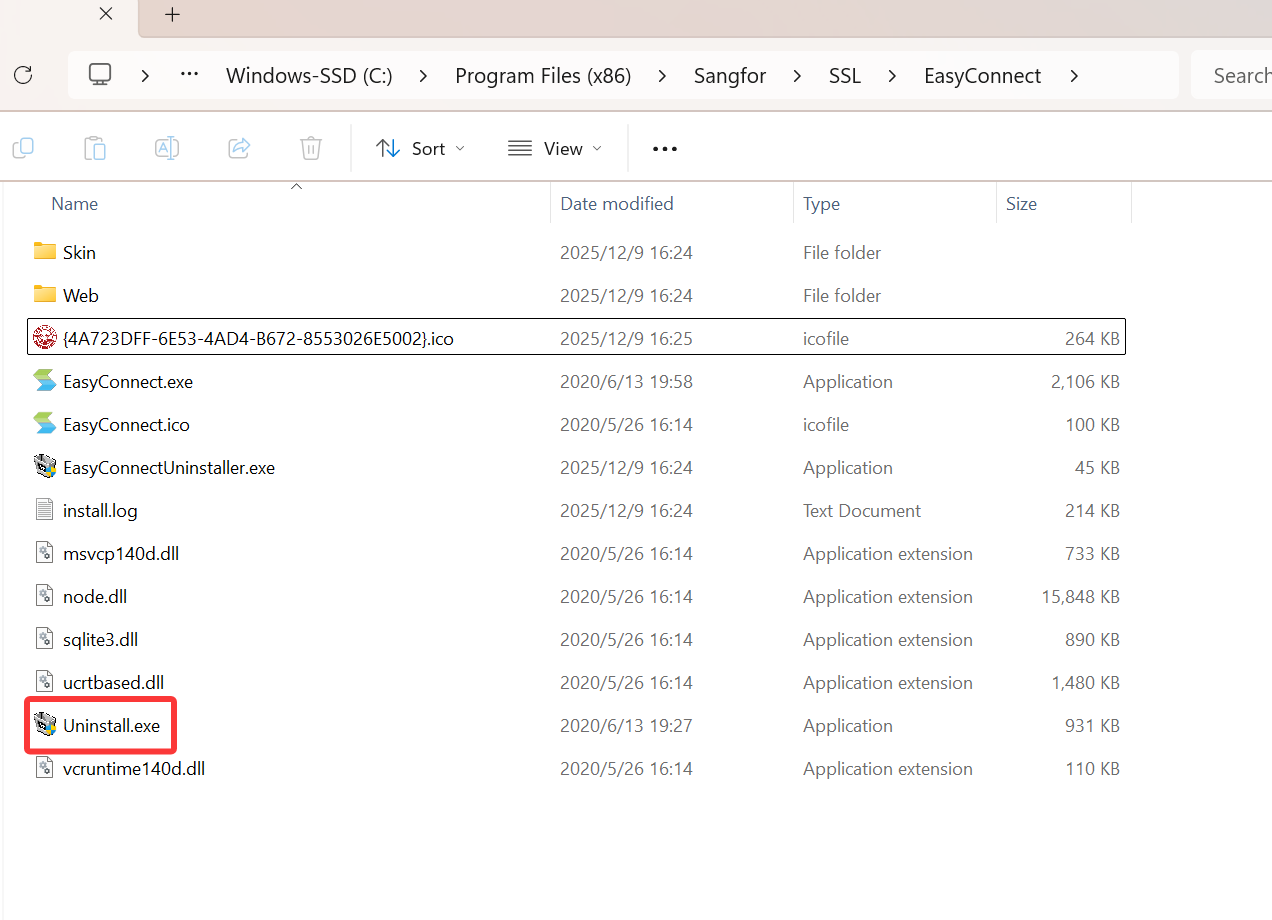Image resolution: width=1272 pixels, height=920 pixels.
Task: Click the Delete trash can icon
Action: pyautogui.click(x=311, y=148)
